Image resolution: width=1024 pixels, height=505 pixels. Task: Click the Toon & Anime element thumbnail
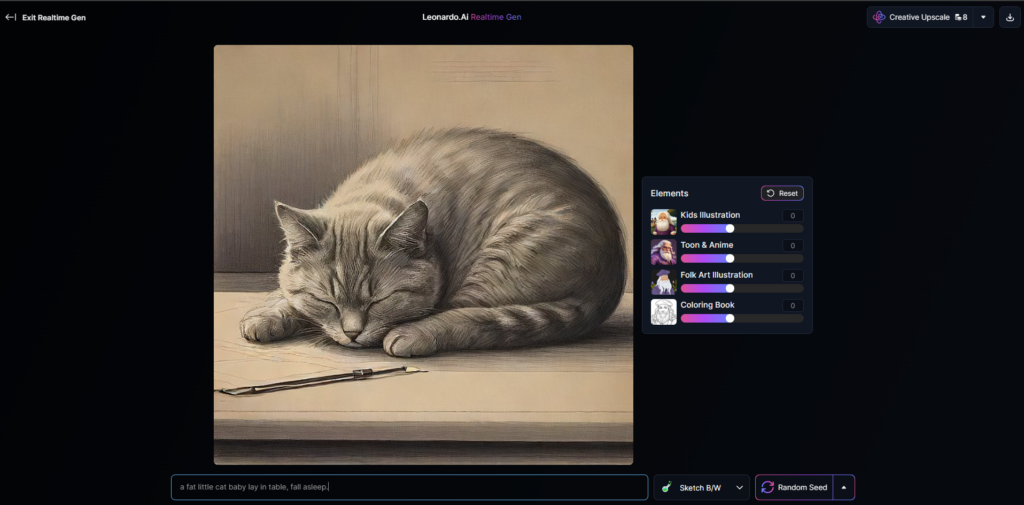[x=663, y=252]
